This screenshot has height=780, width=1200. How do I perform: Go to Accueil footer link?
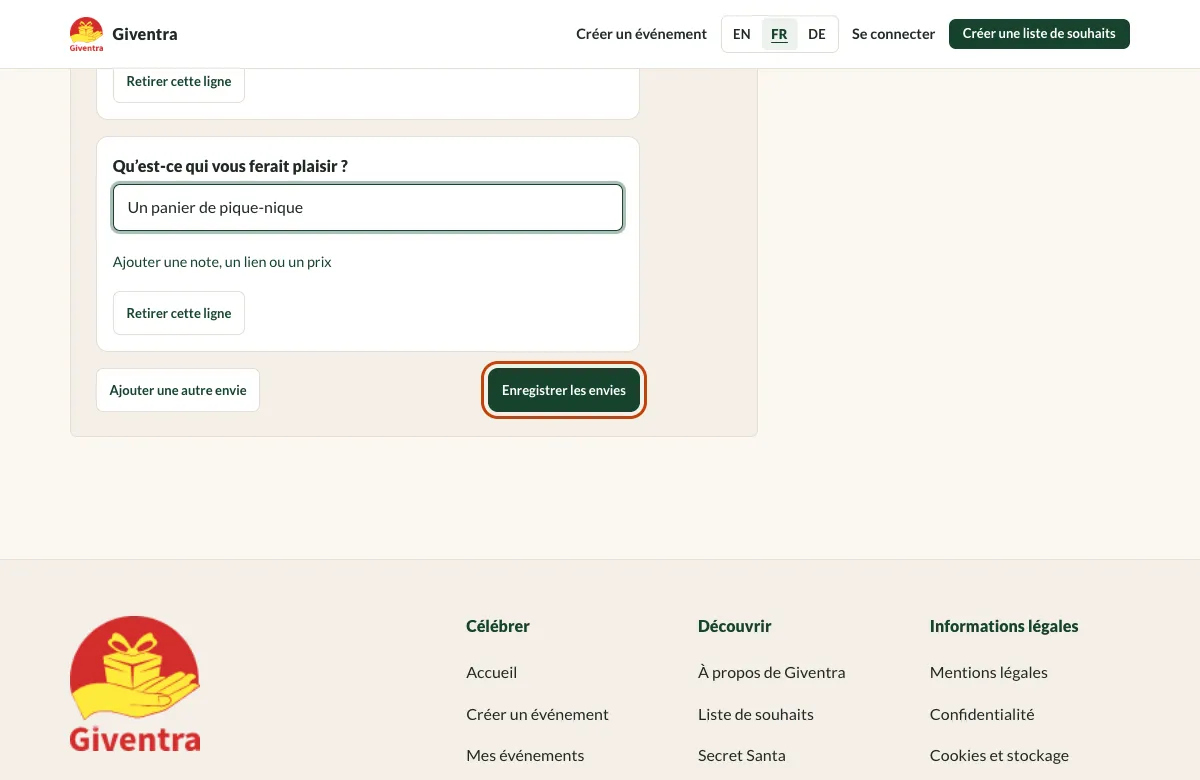pos(492,672)
